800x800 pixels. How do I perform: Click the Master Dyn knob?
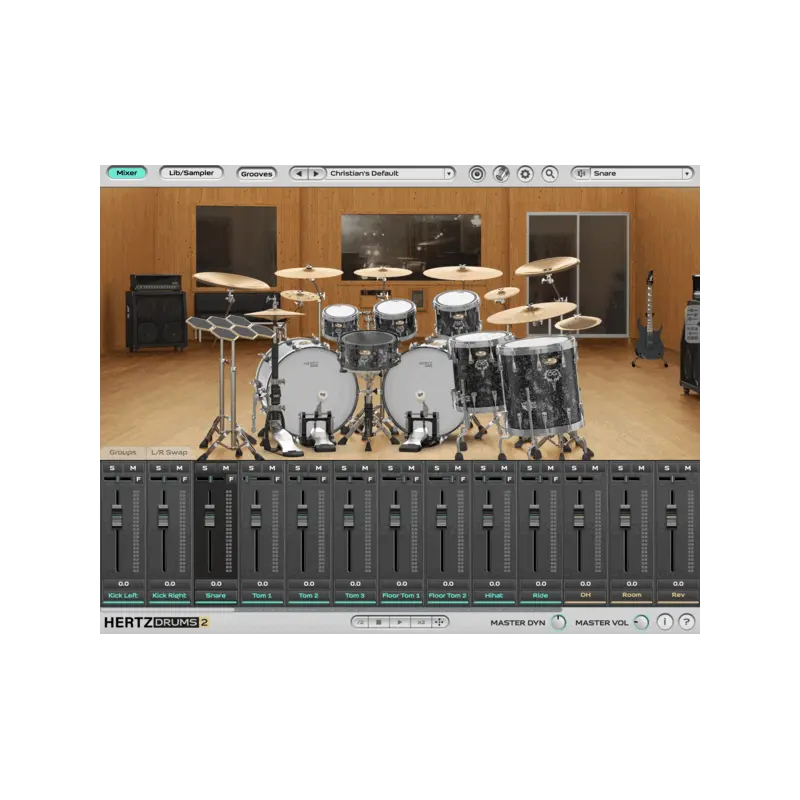(558, 622)
